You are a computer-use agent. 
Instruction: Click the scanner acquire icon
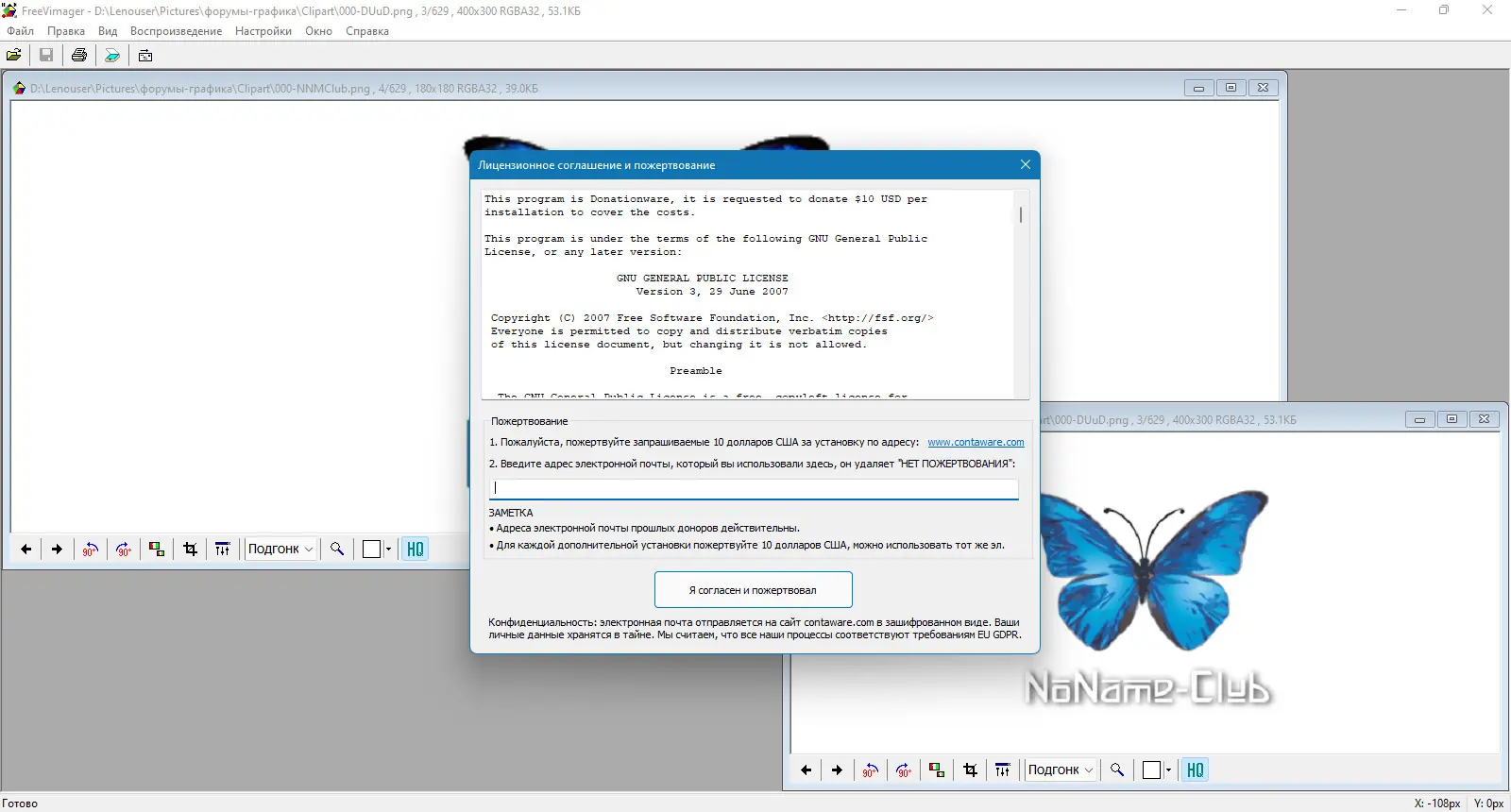112,56
